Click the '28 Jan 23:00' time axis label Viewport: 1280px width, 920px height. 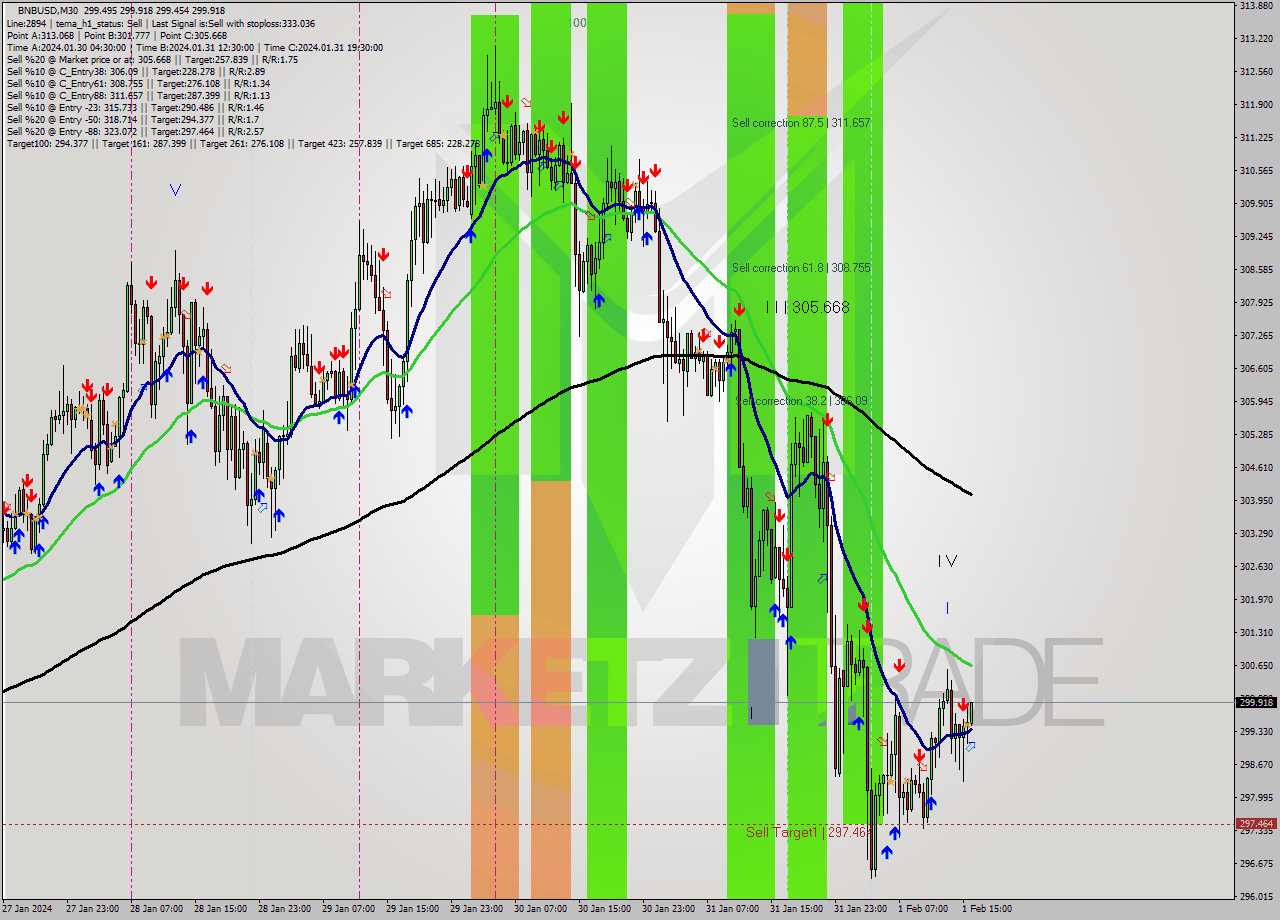(x=285, y=909)
